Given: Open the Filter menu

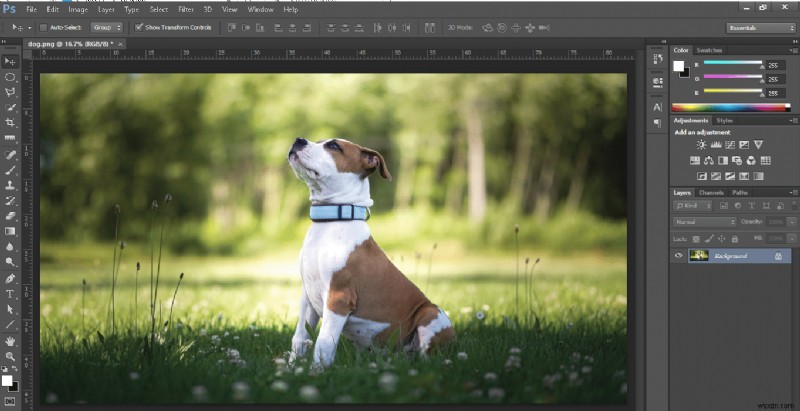Looking at the screenshot, I should point(186,9).
